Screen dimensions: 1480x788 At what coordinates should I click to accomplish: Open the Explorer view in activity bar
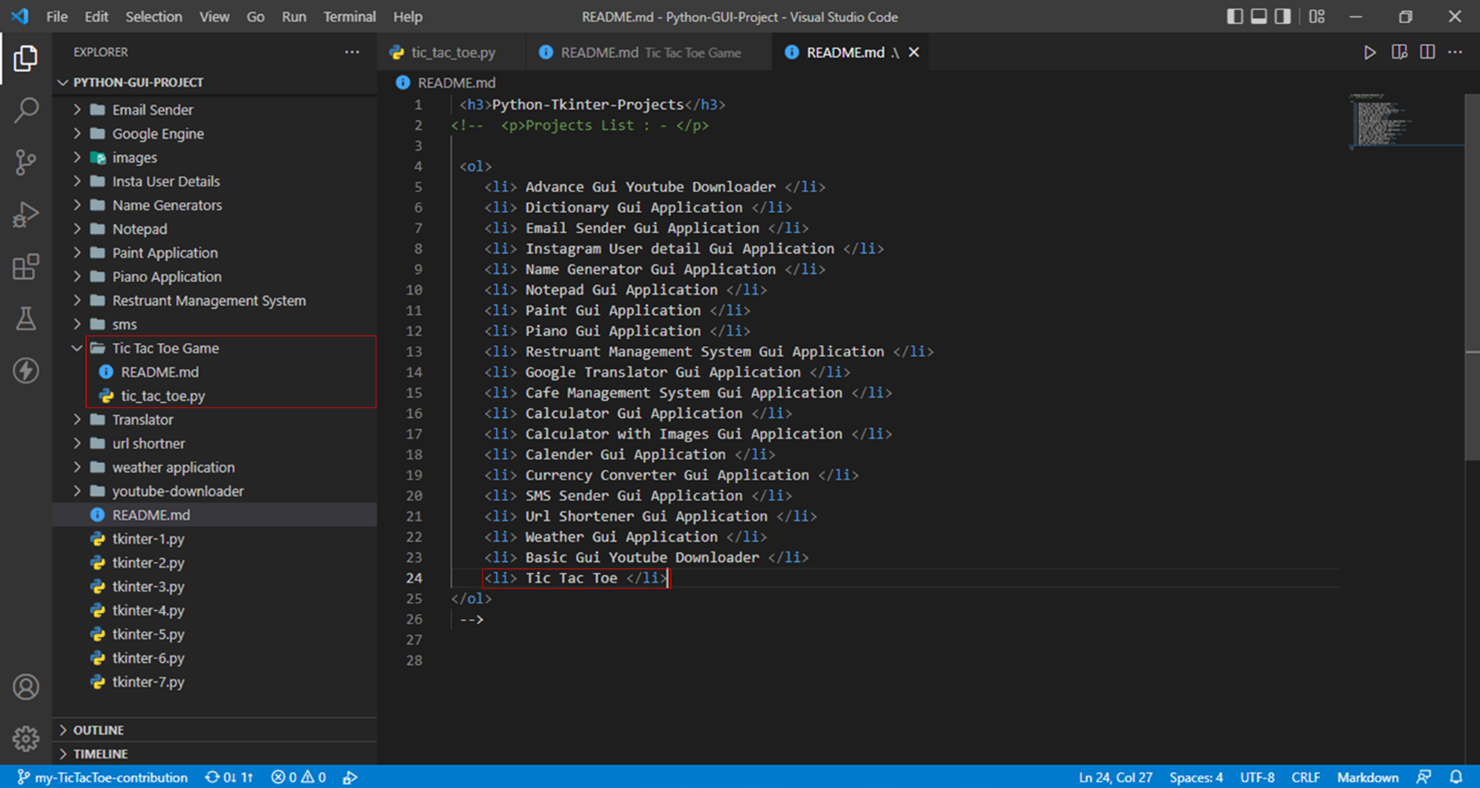26,58
